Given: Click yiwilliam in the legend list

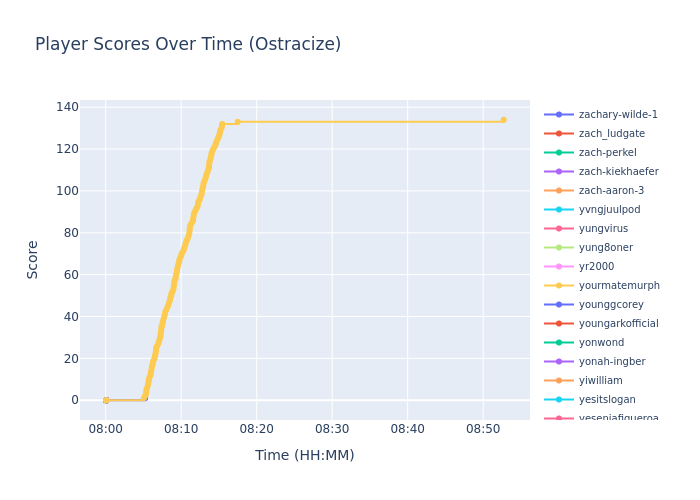Looking at the screenshot, I should [x=600, y=381].
